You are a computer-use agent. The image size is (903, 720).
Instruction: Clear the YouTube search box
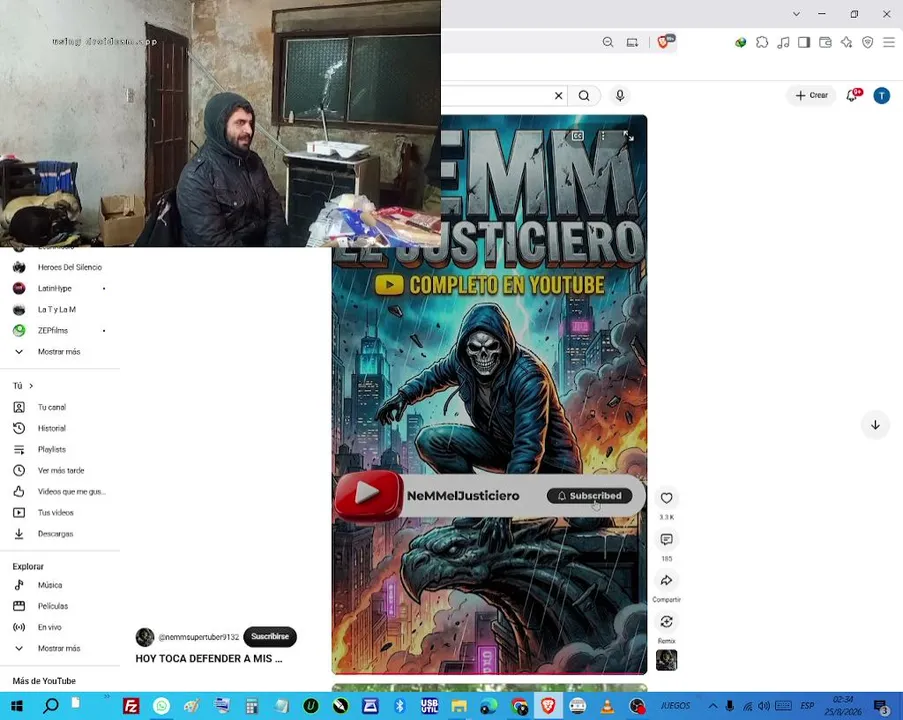pos(558,96)
